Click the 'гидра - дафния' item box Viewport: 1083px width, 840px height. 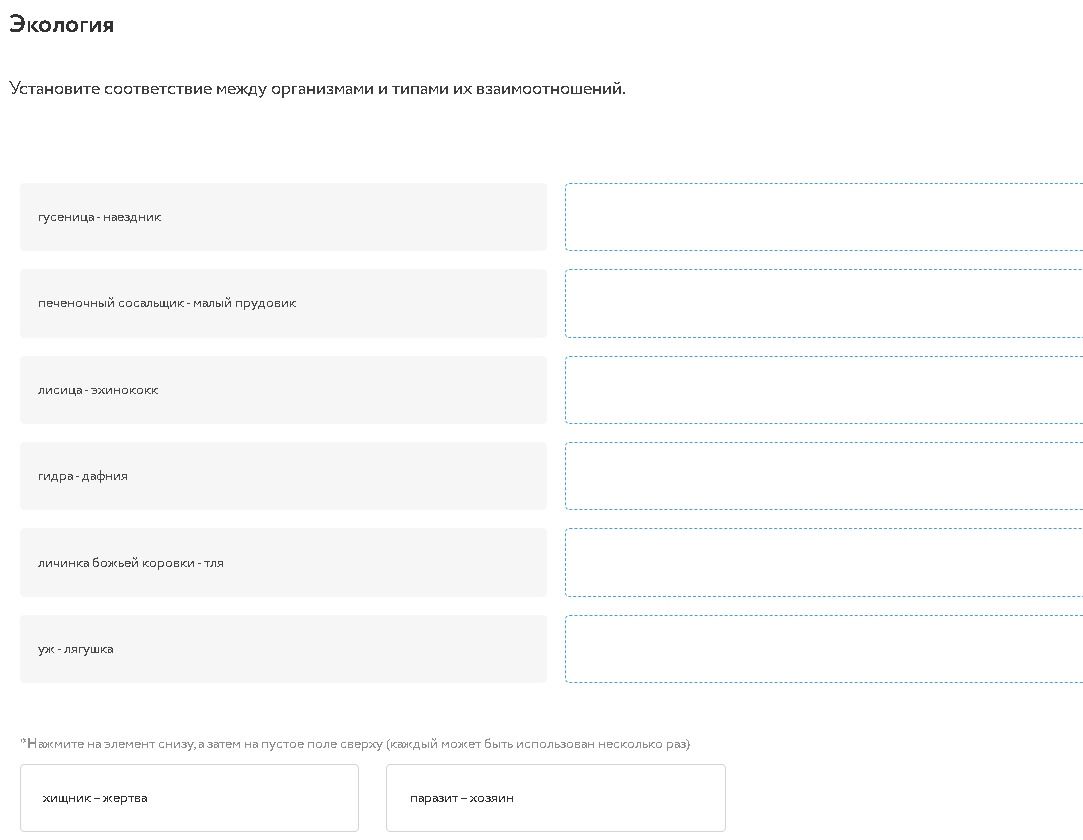283,476
